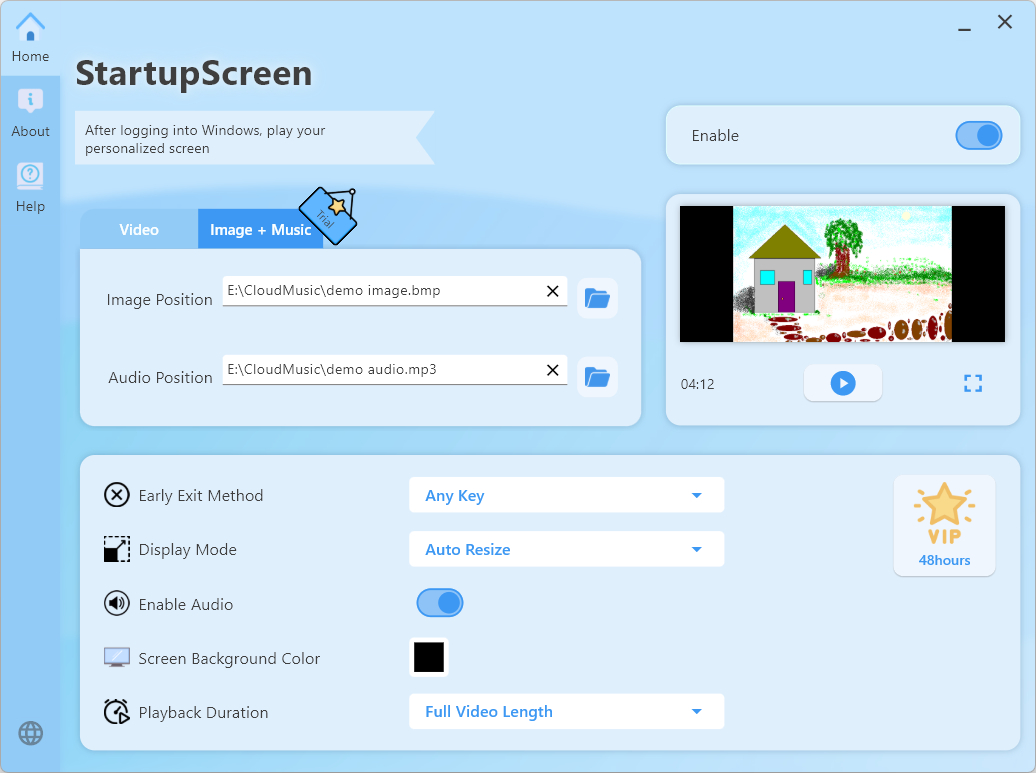
Task: Clear the Audio Position path
Action: coord(552,370)
